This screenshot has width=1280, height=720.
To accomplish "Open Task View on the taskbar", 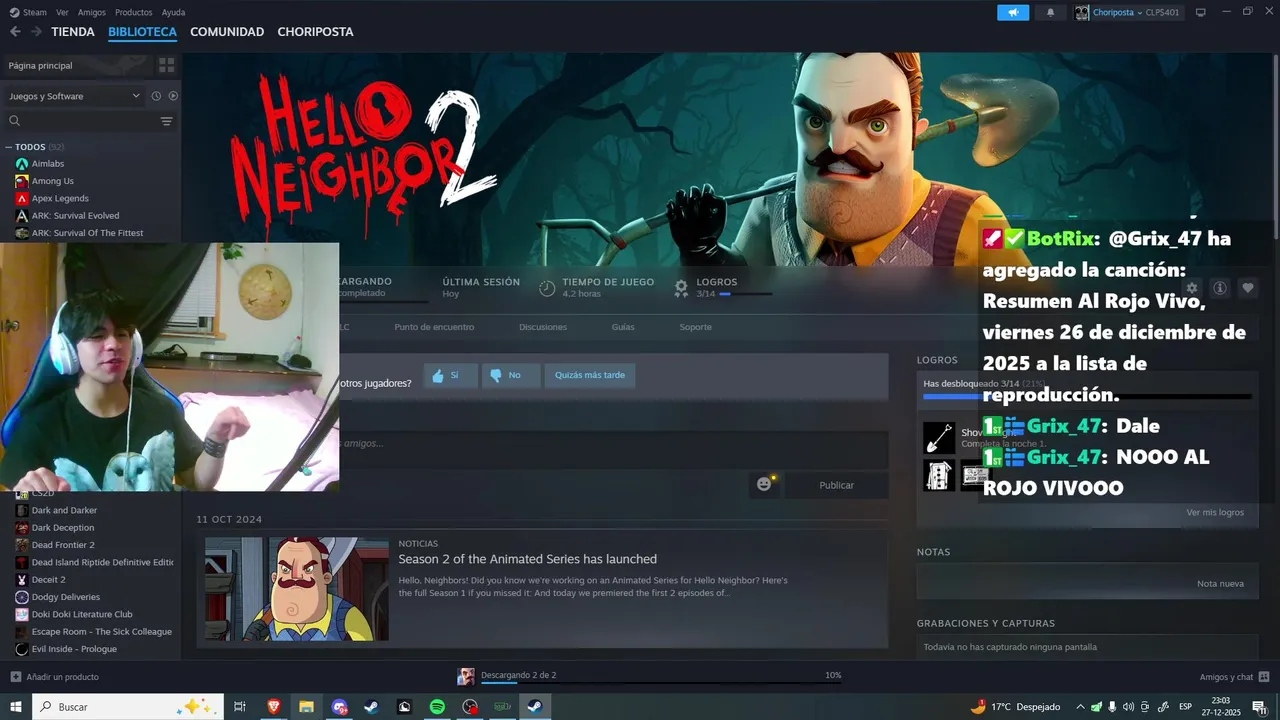I will (x=240, y=707).
